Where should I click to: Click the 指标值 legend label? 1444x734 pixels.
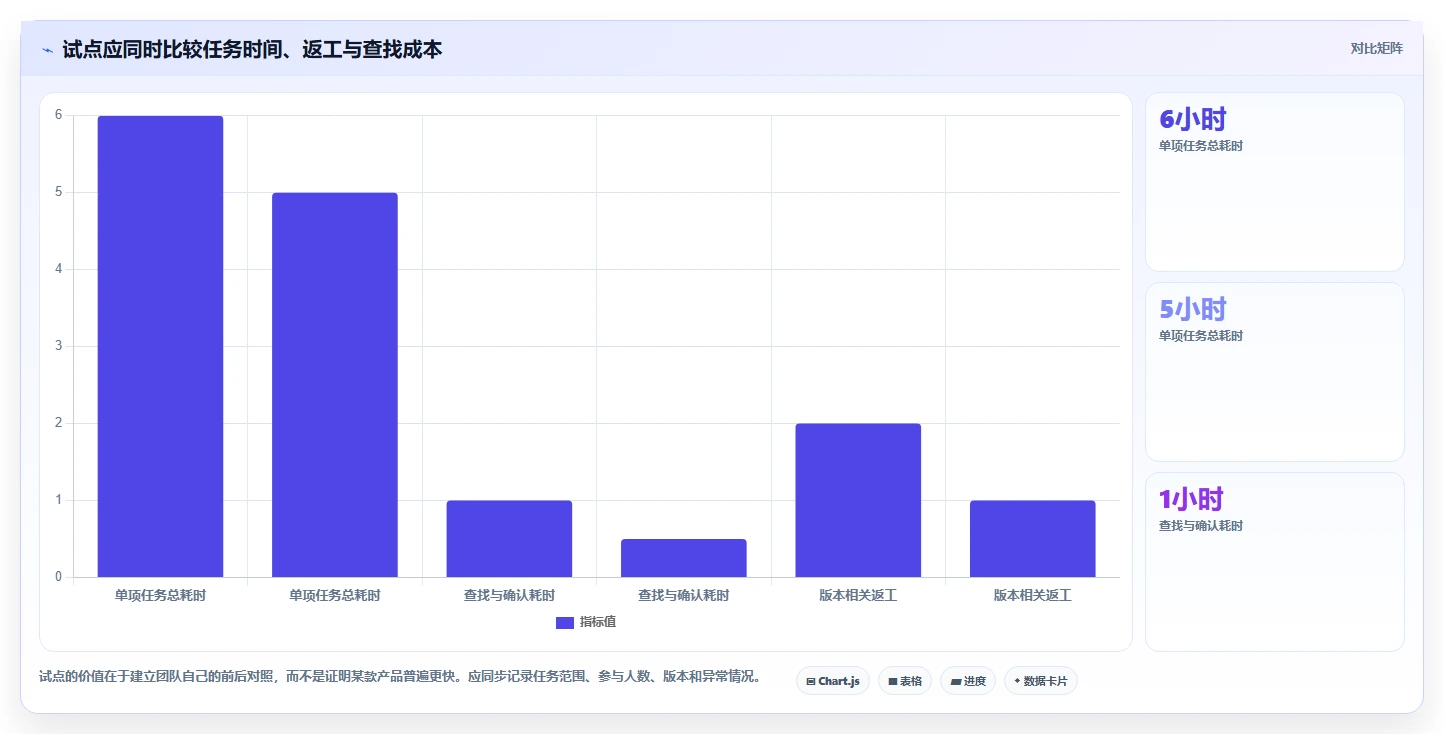(598, 622)
